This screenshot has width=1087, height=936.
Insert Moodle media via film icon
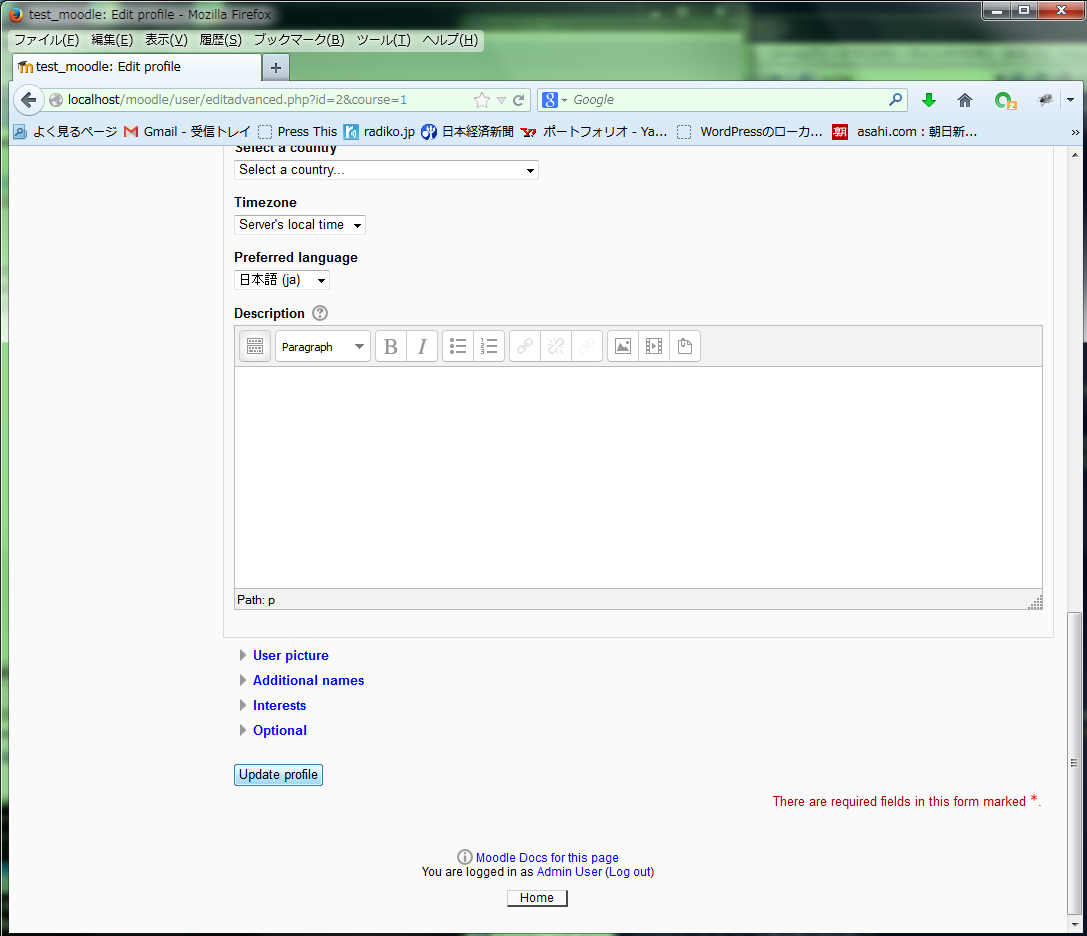654,346
